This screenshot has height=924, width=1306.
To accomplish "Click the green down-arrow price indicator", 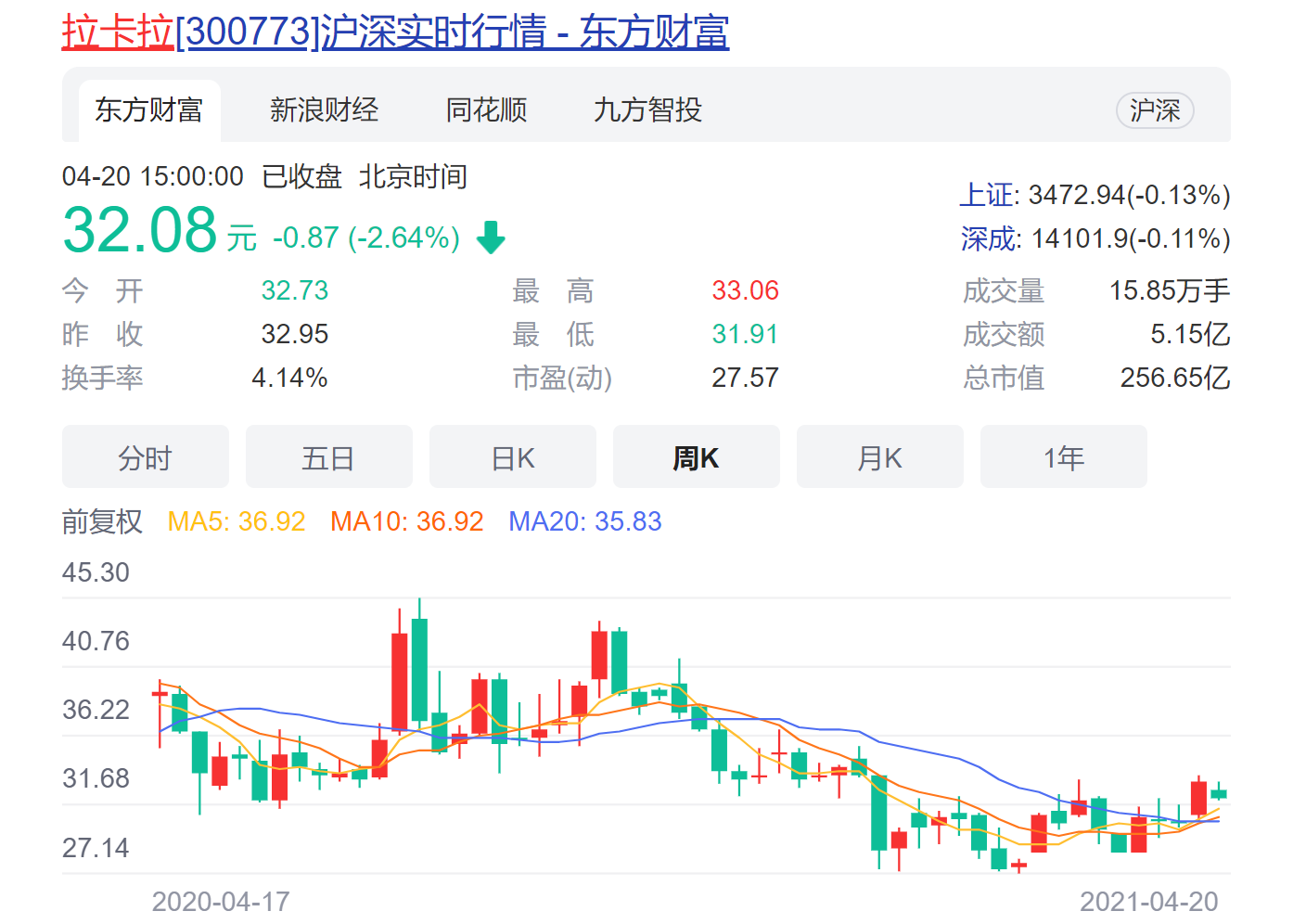I will coord(491,237).
